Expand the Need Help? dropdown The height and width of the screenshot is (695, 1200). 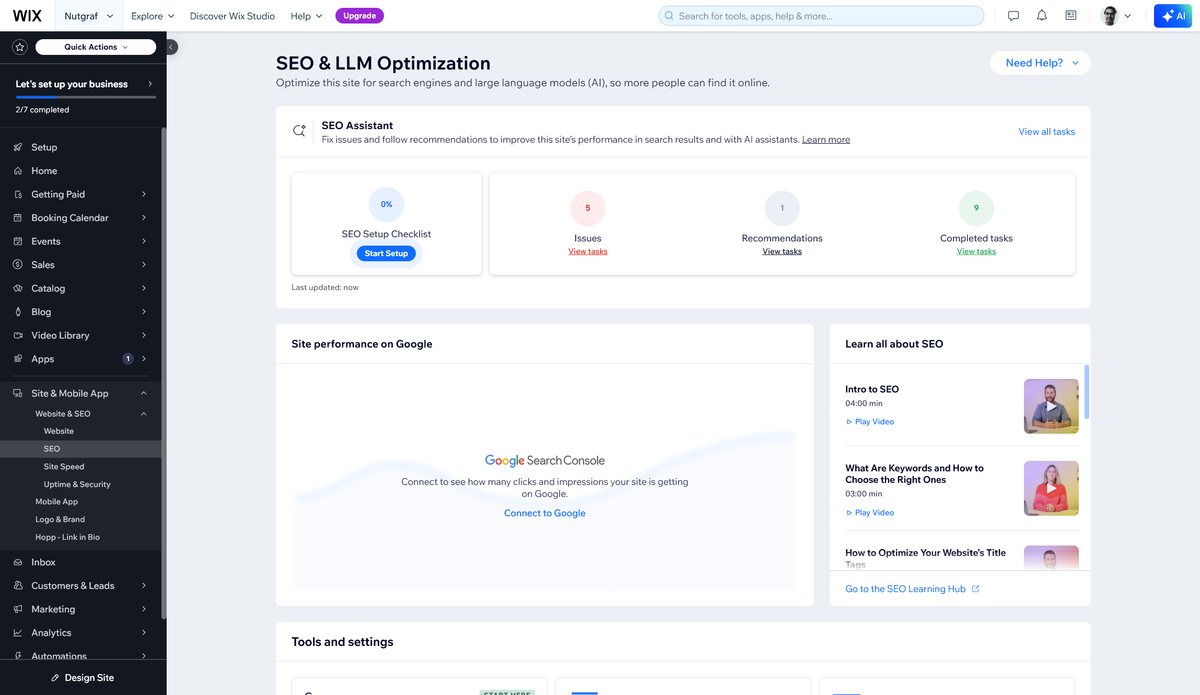[1040, 63]
